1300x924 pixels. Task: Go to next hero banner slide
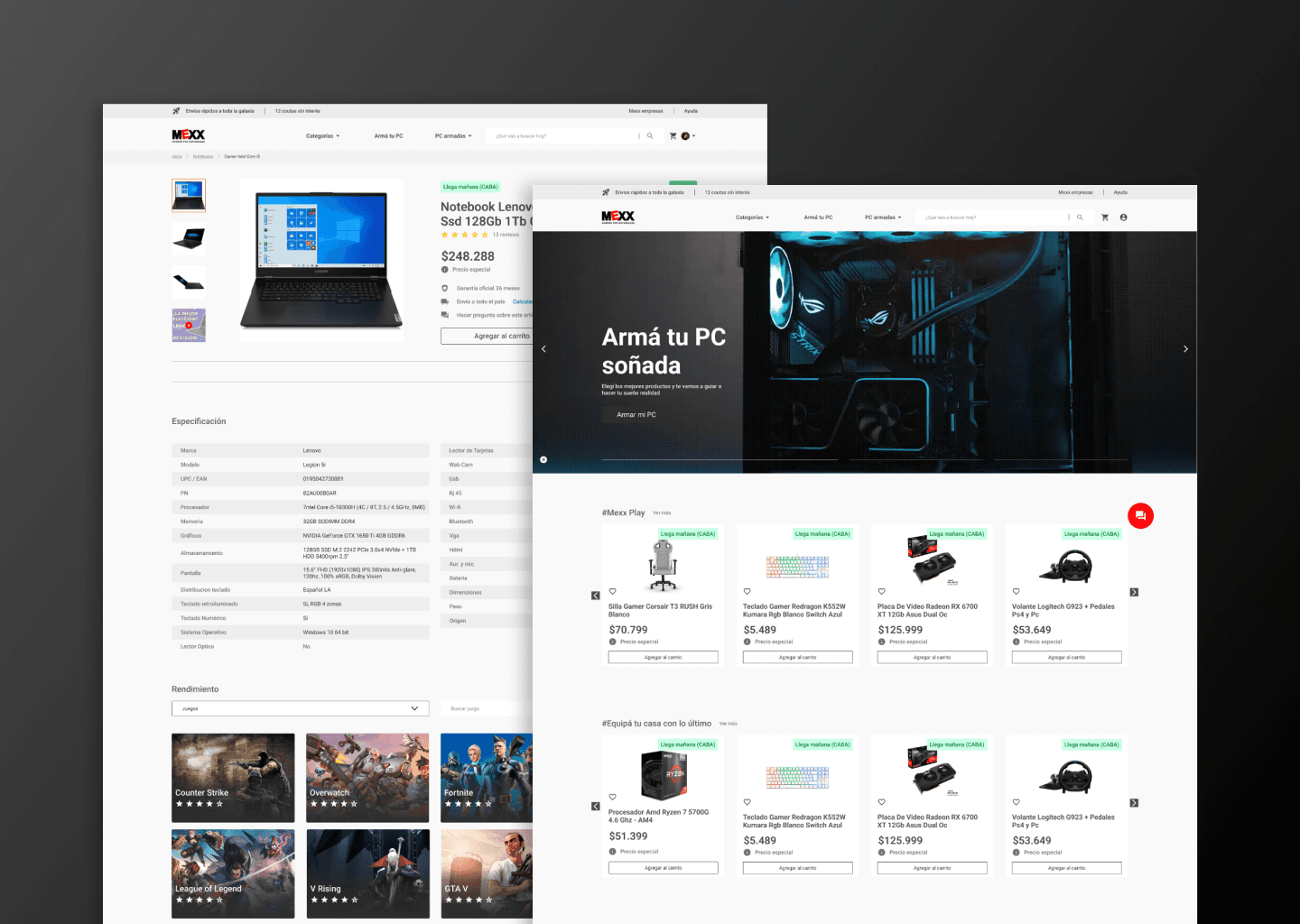coord(1185,348)
